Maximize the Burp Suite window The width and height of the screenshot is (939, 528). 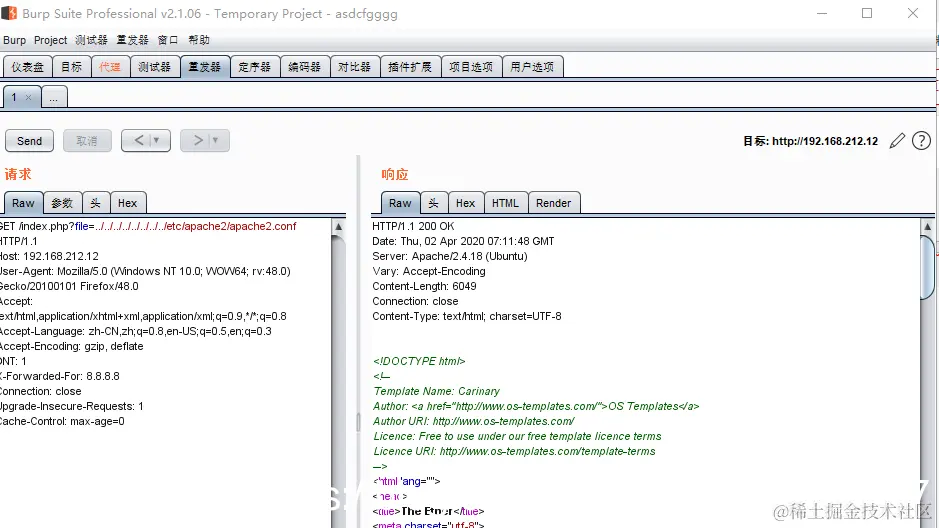[867, 13]
